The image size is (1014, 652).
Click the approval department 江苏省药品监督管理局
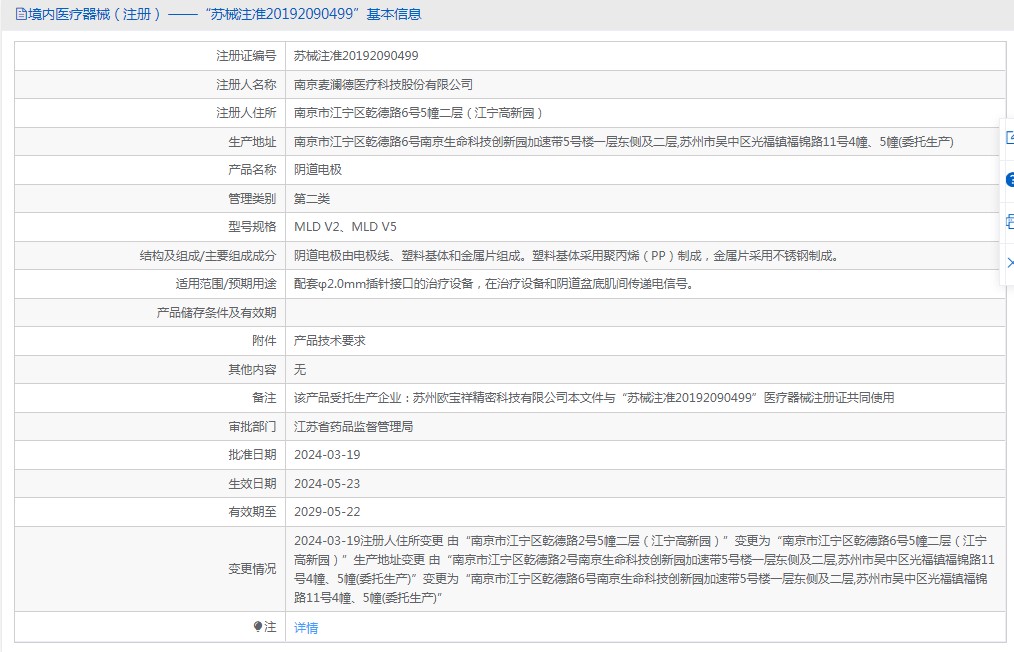353,426
